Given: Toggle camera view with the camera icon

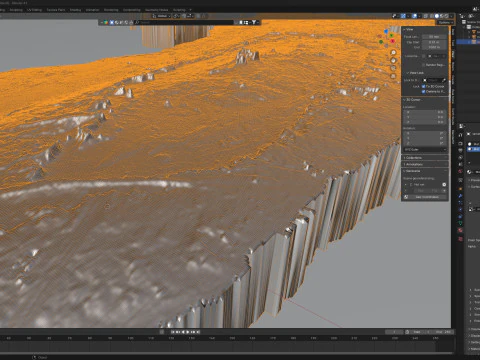Looking at the screenshot, I should click(393, 68).
